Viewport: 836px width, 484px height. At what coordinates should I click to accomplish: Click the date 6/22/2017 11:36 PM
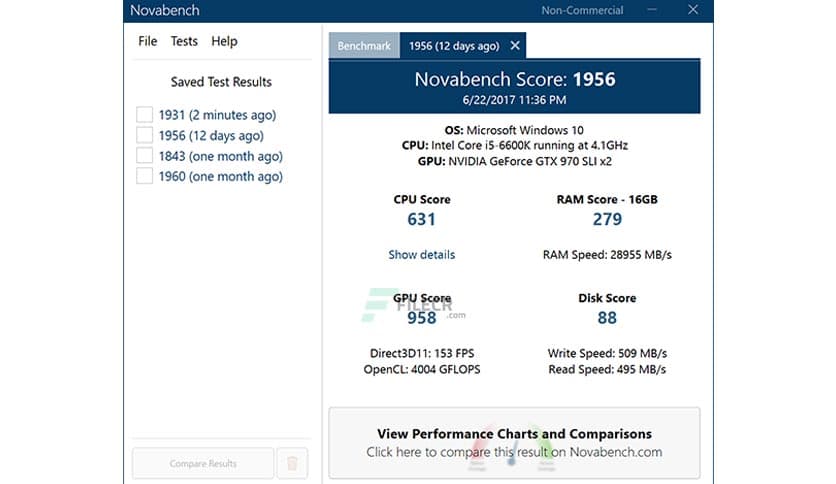(515, 100)
